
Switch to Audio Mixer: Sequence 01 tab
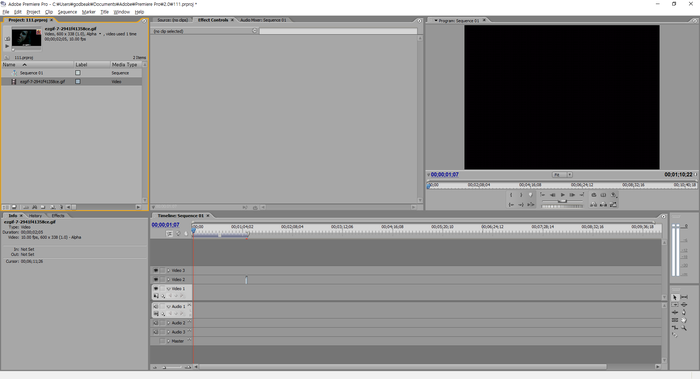tap(263, 20)
